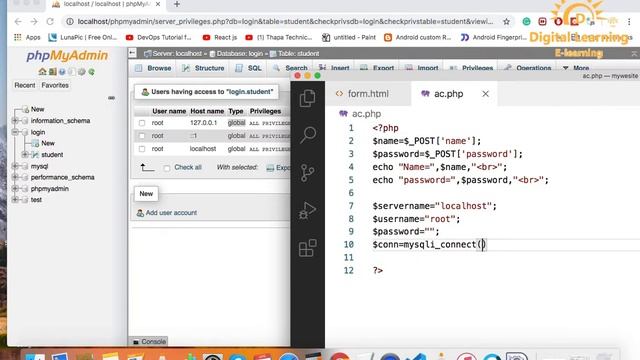Click browser forward arrow
Screen dimensions: 640x360
[x=34, y=21]
